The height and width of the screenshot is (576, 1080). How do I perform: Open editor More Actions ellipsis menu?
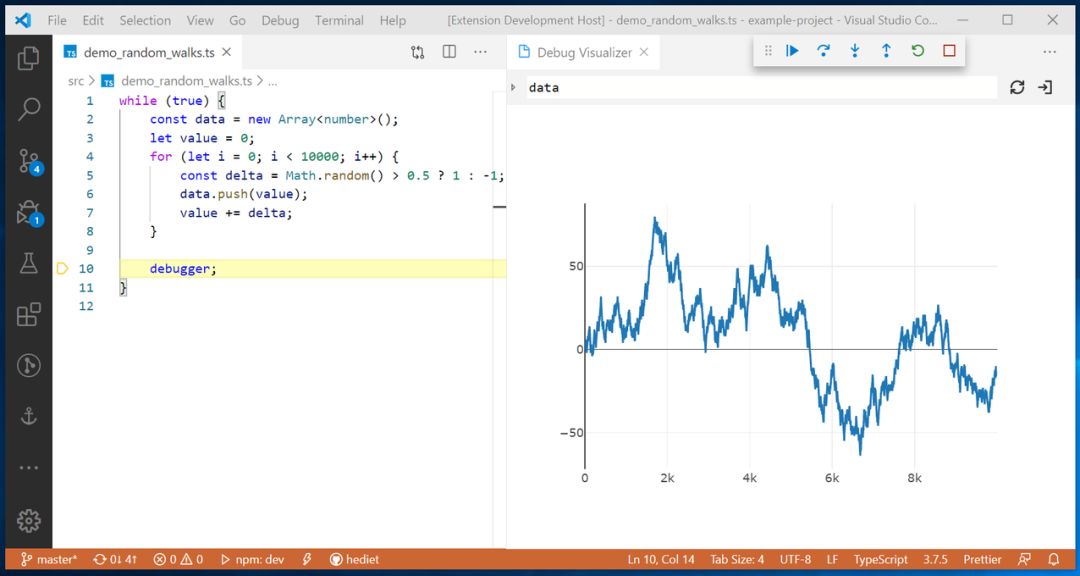[481, 52]
